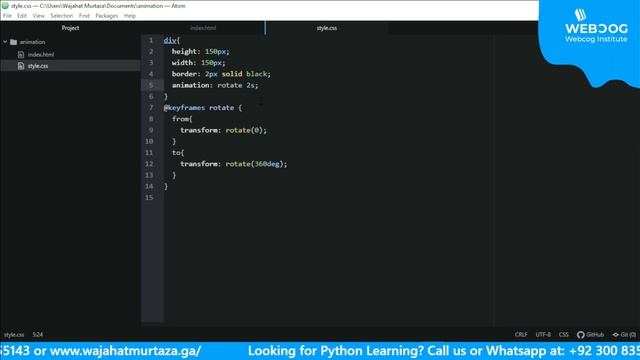Click the 'animation: rotate 2s;' line
The width and height of the screenshot is (640, 360).
pos(215,85)
